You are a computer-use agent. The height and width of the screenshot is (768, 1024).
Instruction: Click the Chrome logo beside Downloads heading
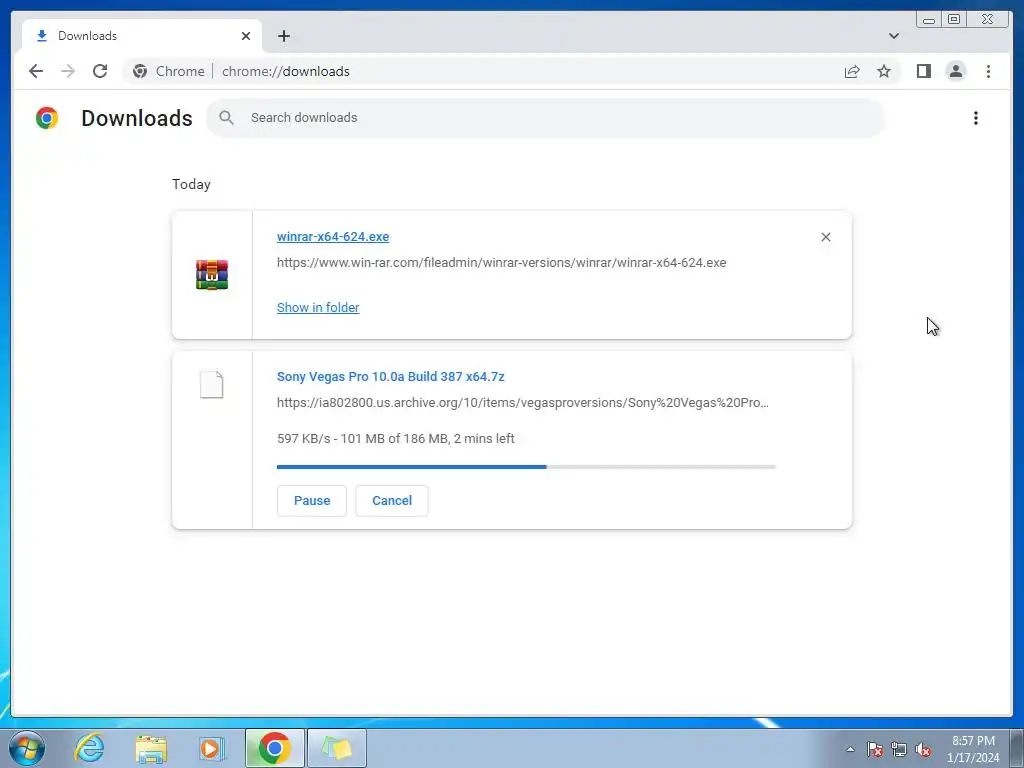coord(47,118)
